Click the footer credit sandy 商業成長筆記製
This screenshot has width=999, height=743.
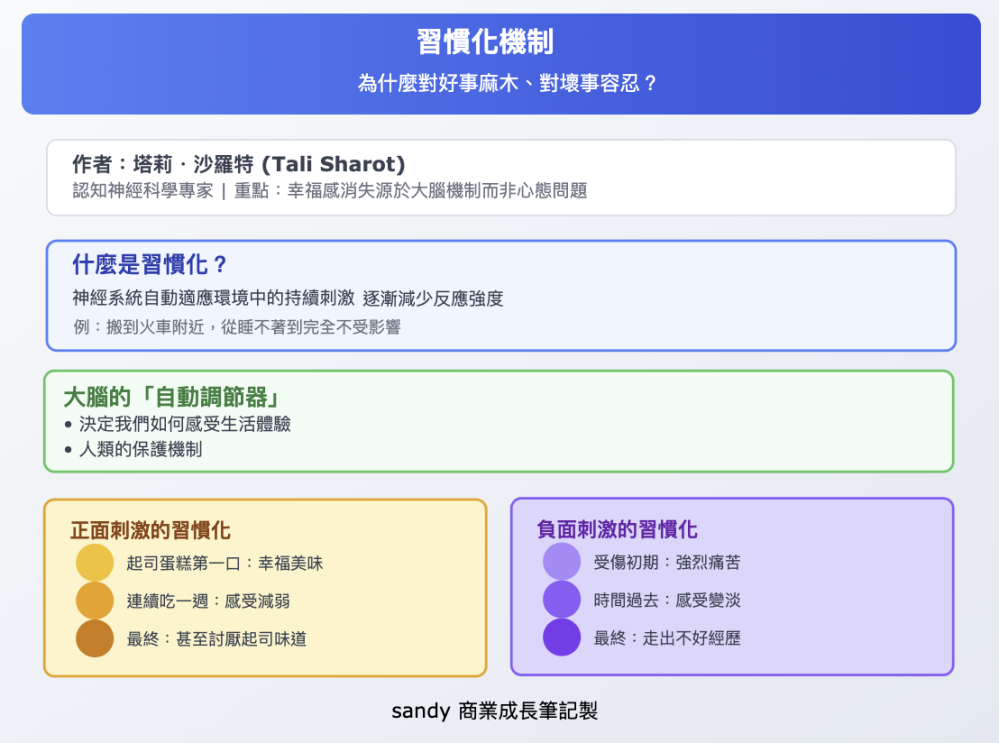click(x=494, y=711)
